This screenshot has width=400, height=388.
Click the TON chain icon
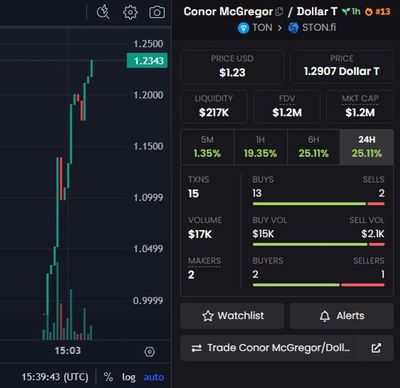(244, 28)
